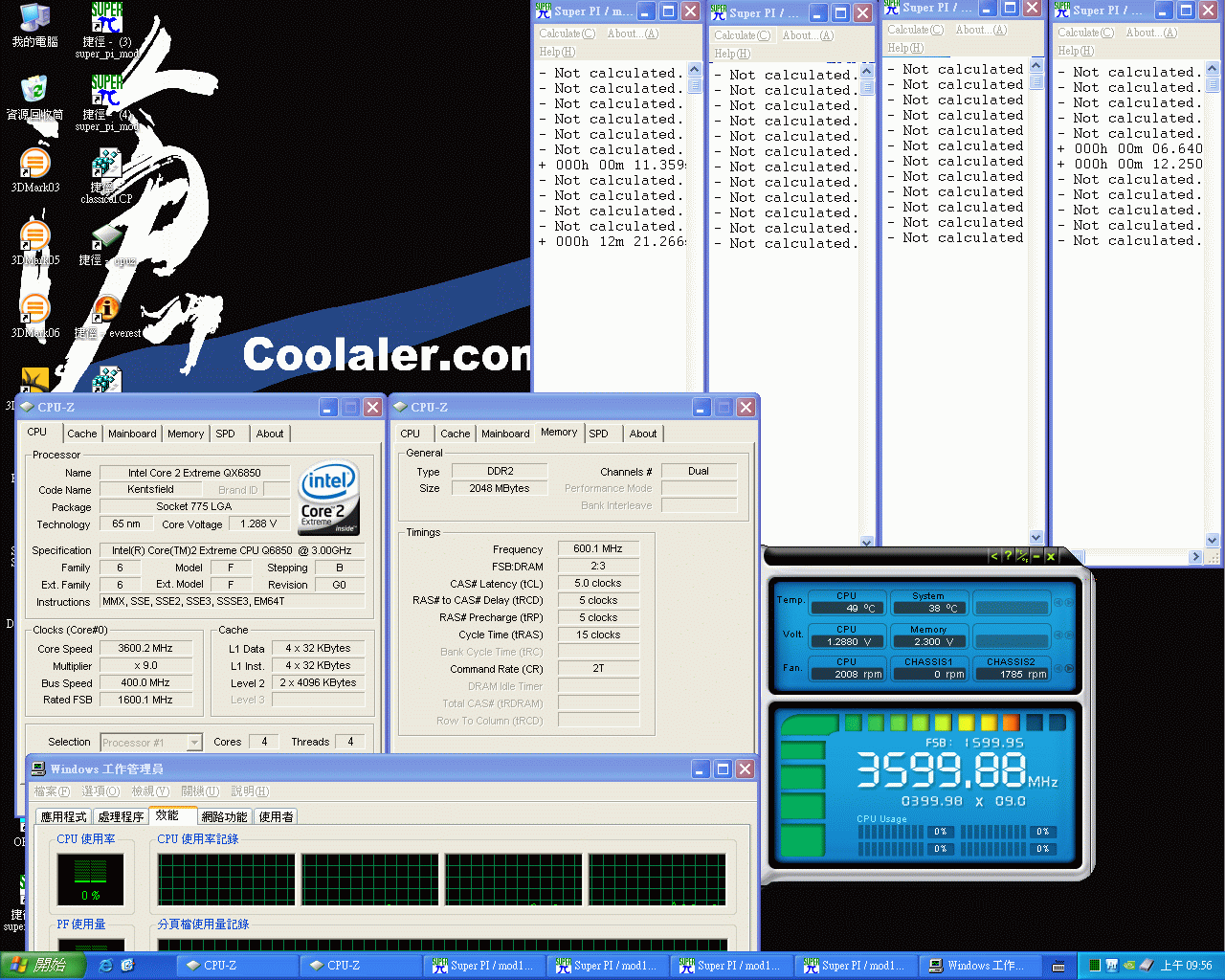Click the second quick launch icon
Image resolution: width=1225 pixels, height=980 pixels.
(127, 966)
